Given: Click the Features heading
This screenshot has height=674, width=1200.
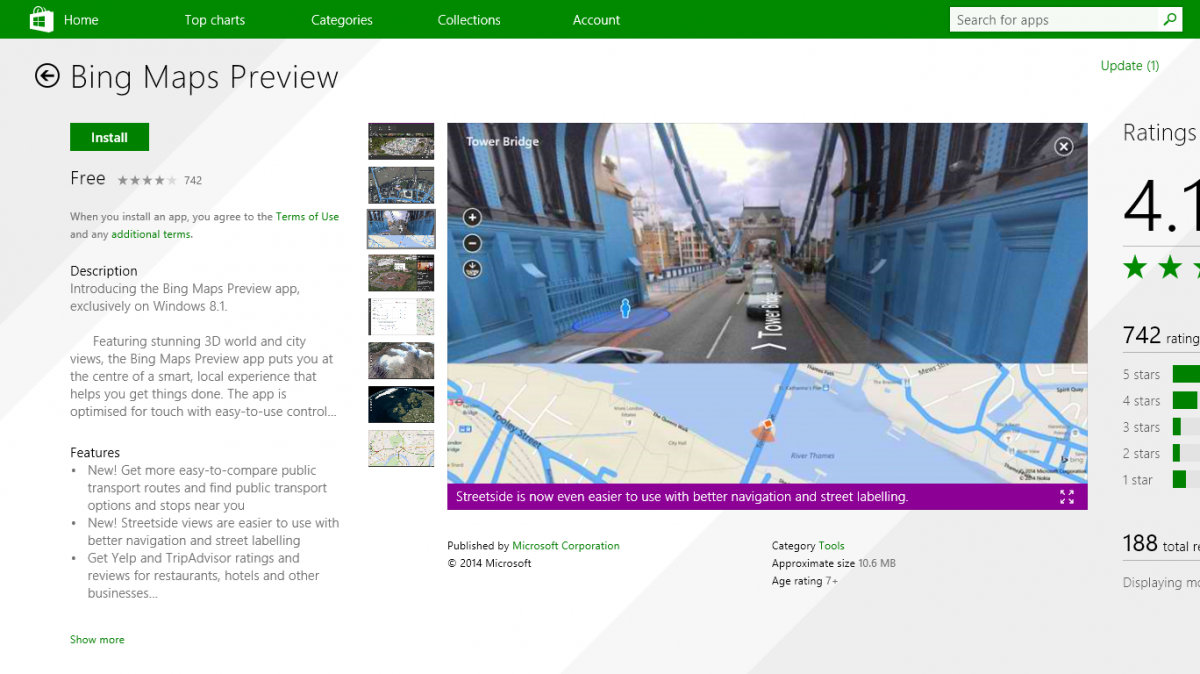Looking at the screenshot, I should point(95,453).
